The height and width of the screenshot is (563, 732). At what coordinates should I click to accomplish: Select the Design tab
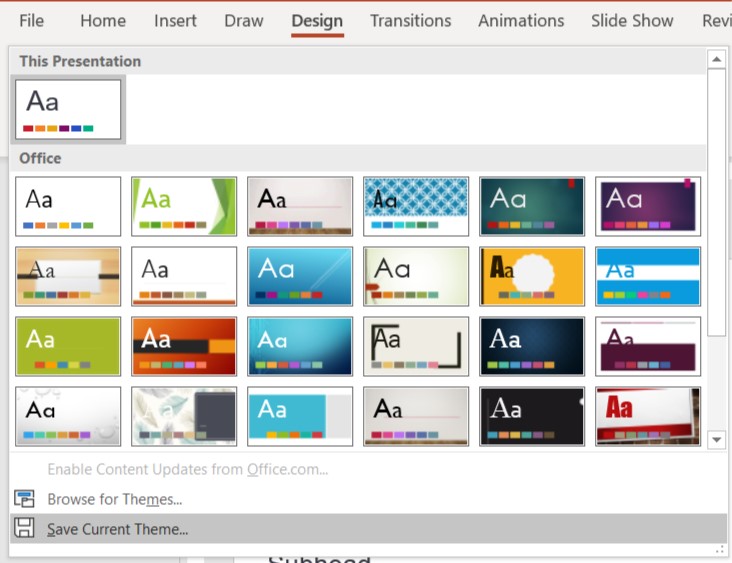coord(317,21)
